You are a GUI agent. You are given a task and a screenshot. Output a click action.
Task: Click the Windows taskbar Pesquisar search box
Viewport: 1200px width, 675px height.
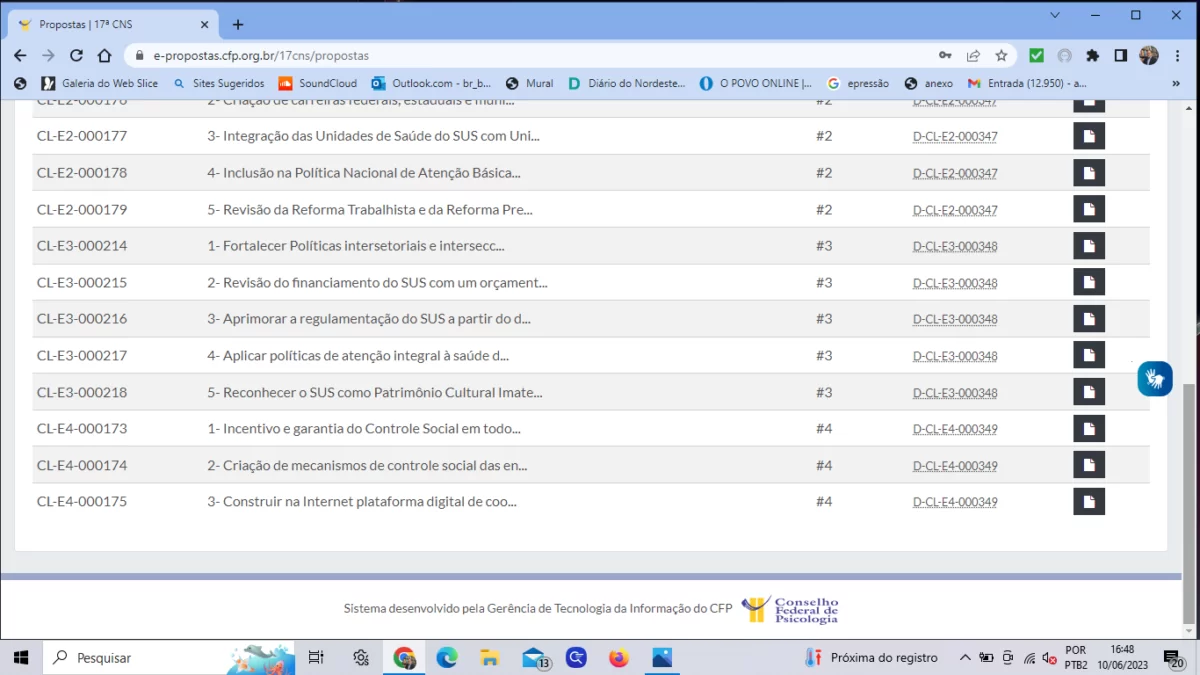[150, 657]
